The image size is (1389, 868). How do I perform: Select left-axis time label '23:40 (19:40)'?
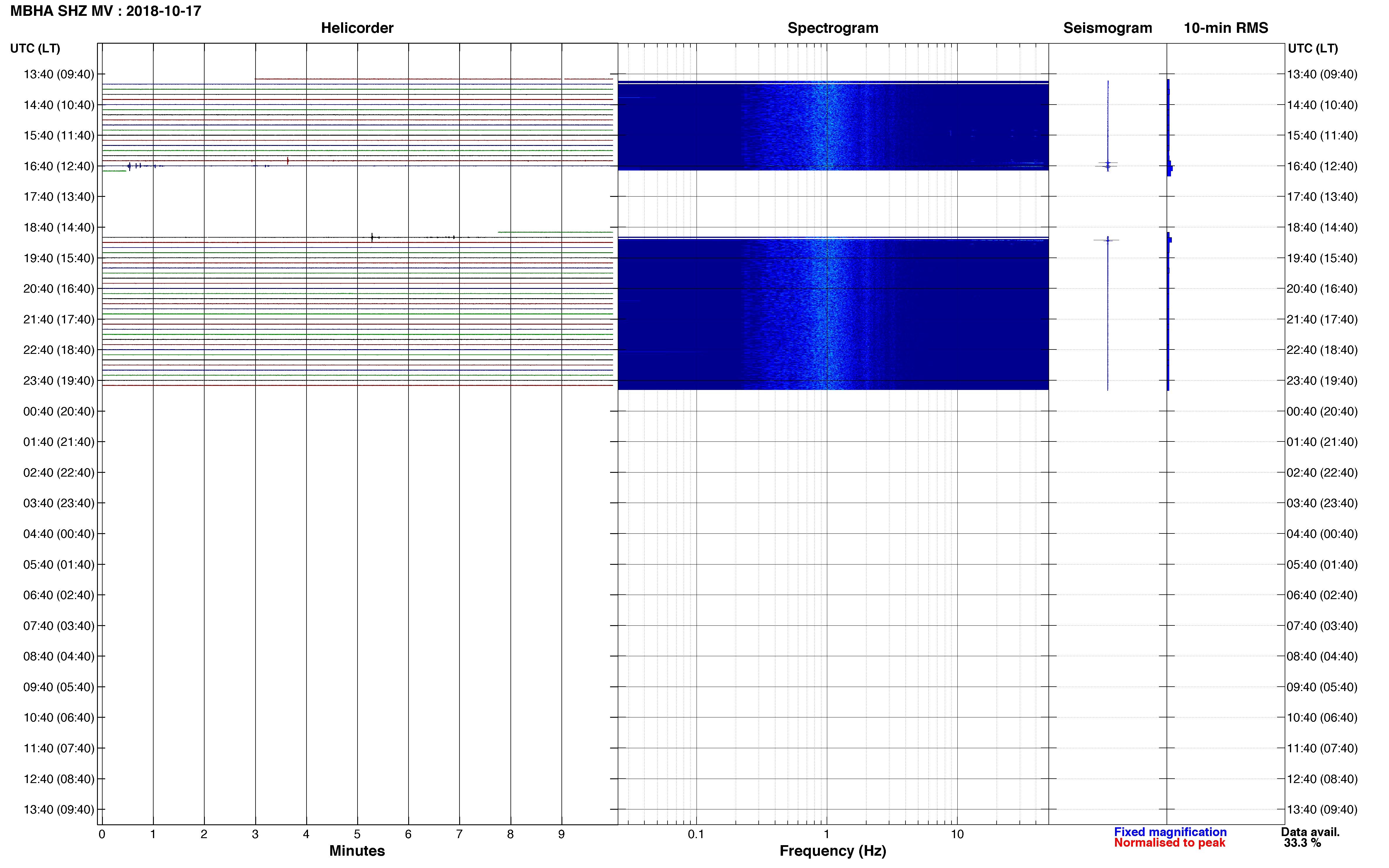[59, 381]
